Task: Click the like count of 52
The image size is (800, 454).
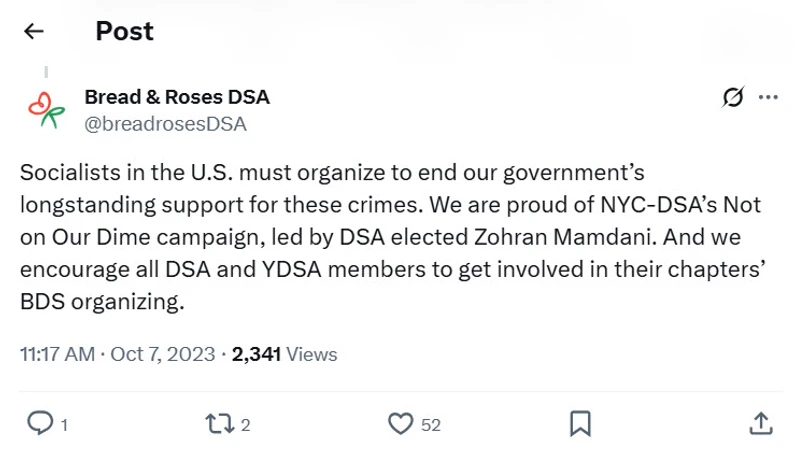Action: click(x=430, y=425)
